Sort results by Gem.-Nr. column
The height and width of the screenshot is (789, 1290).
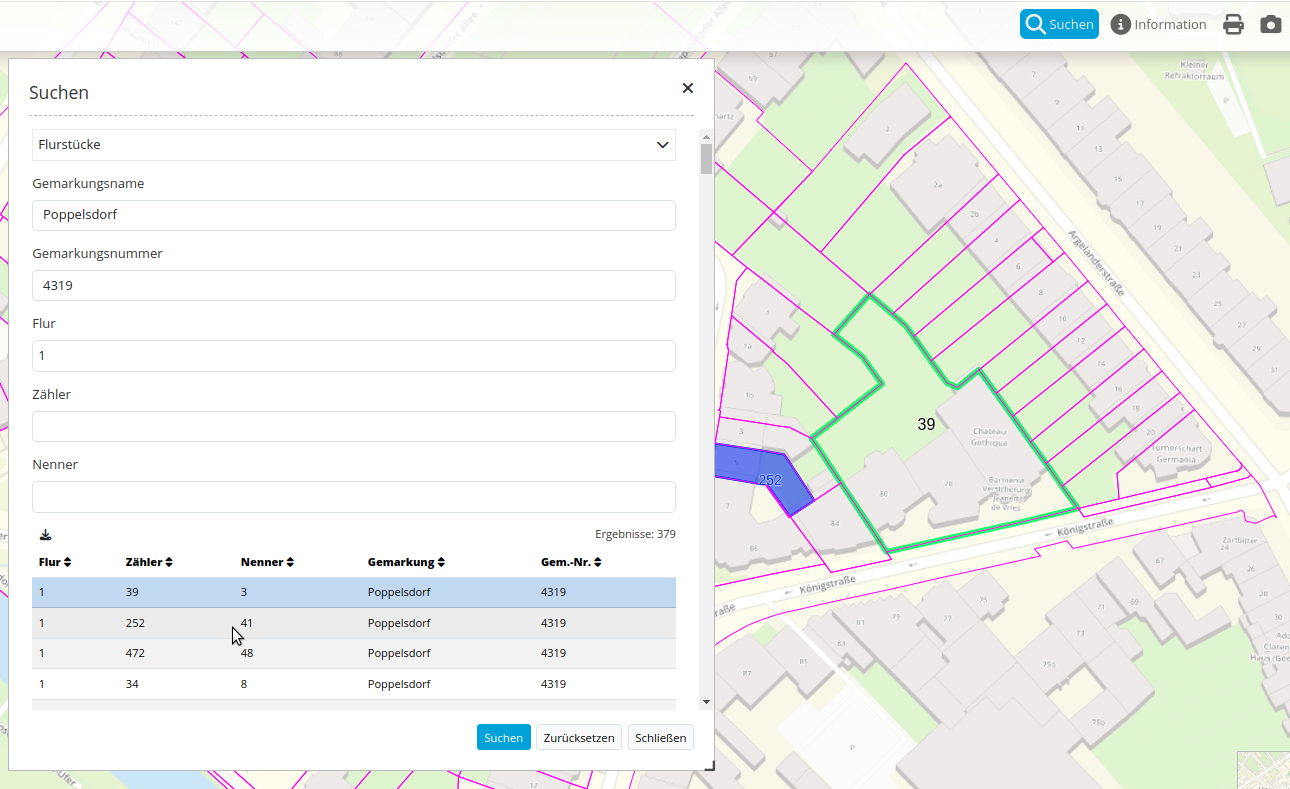[572, 562]
